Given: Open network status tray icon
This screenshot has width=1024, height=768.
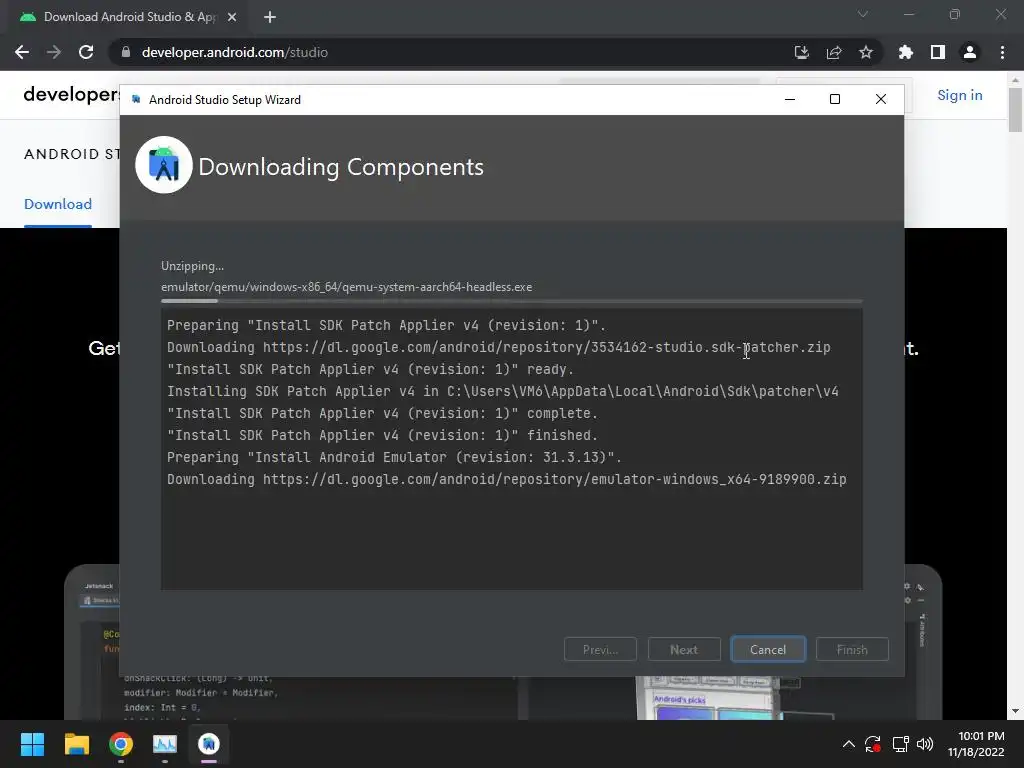Looking at the screenshot, I should click(x=901, y=744).
